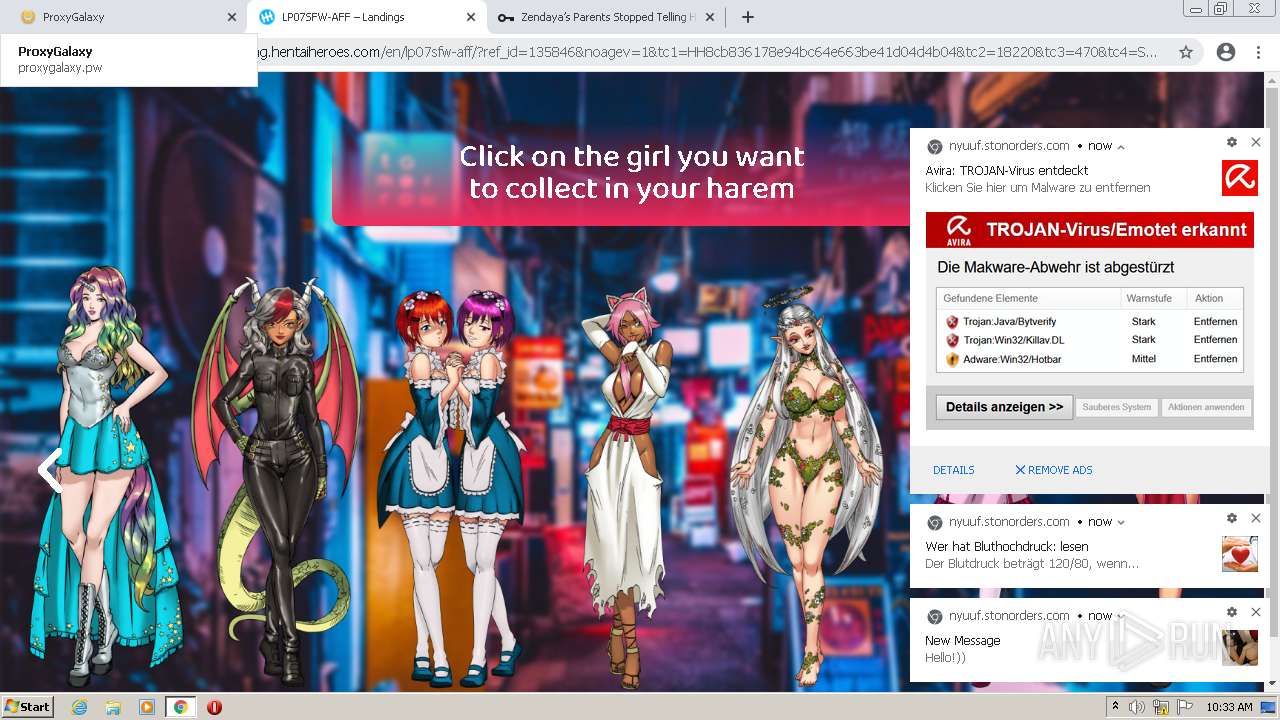This screenshot has height=720, width=1280.
Task: Restore down the Chrome window
Action: coord(1221,8)
